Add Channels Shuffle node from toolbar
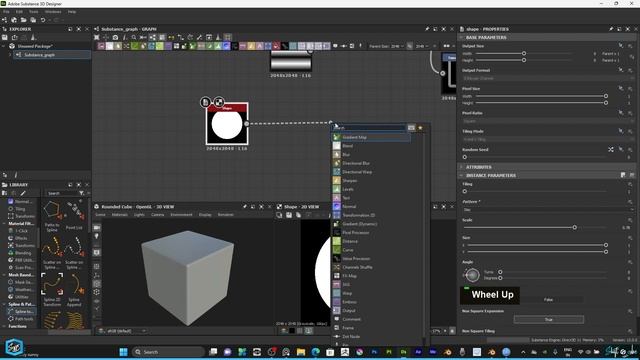 [x=127, y=46]
